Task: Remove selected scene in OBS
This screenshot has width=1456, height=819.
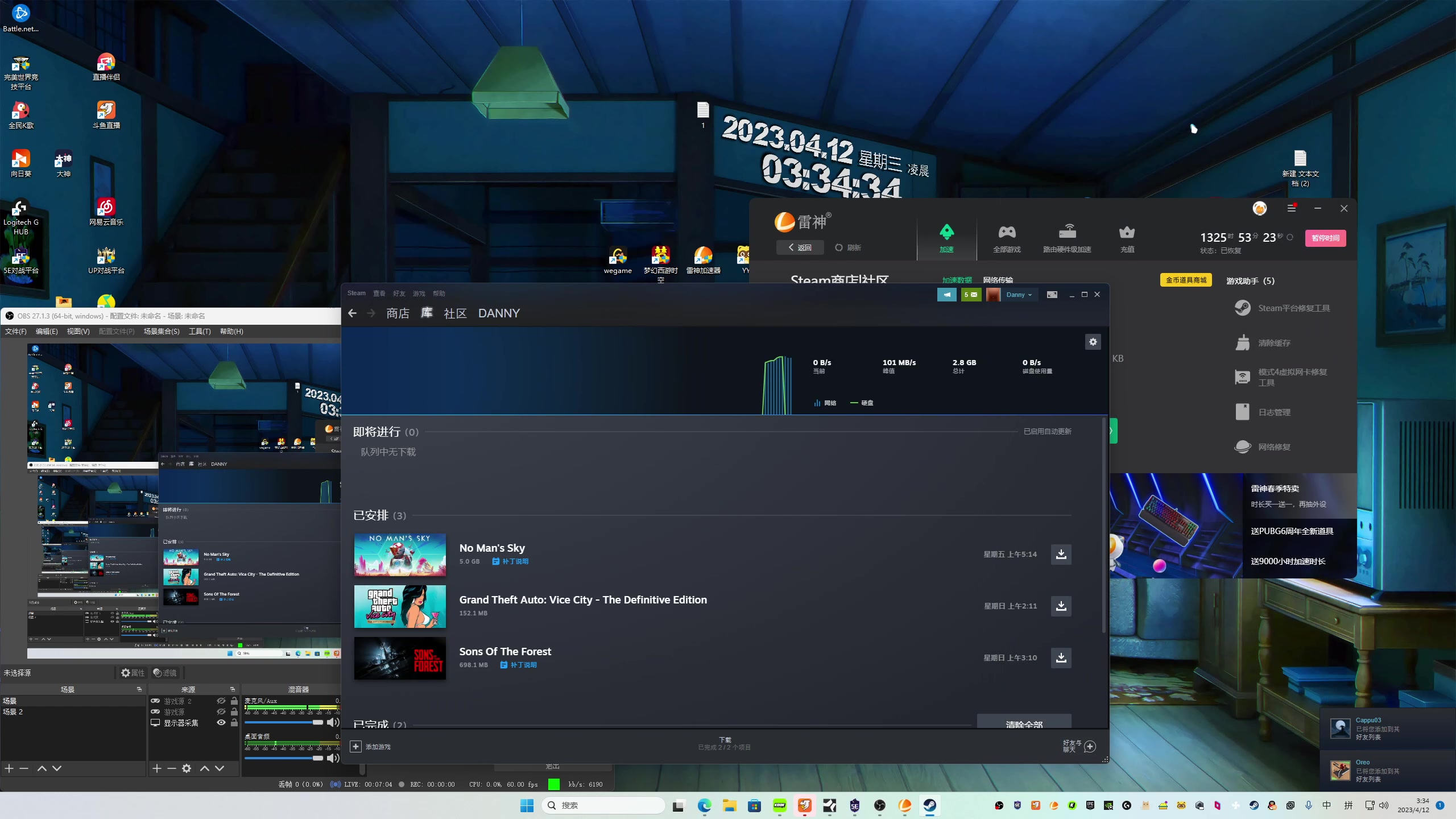Action: click(x=24, y=768)
